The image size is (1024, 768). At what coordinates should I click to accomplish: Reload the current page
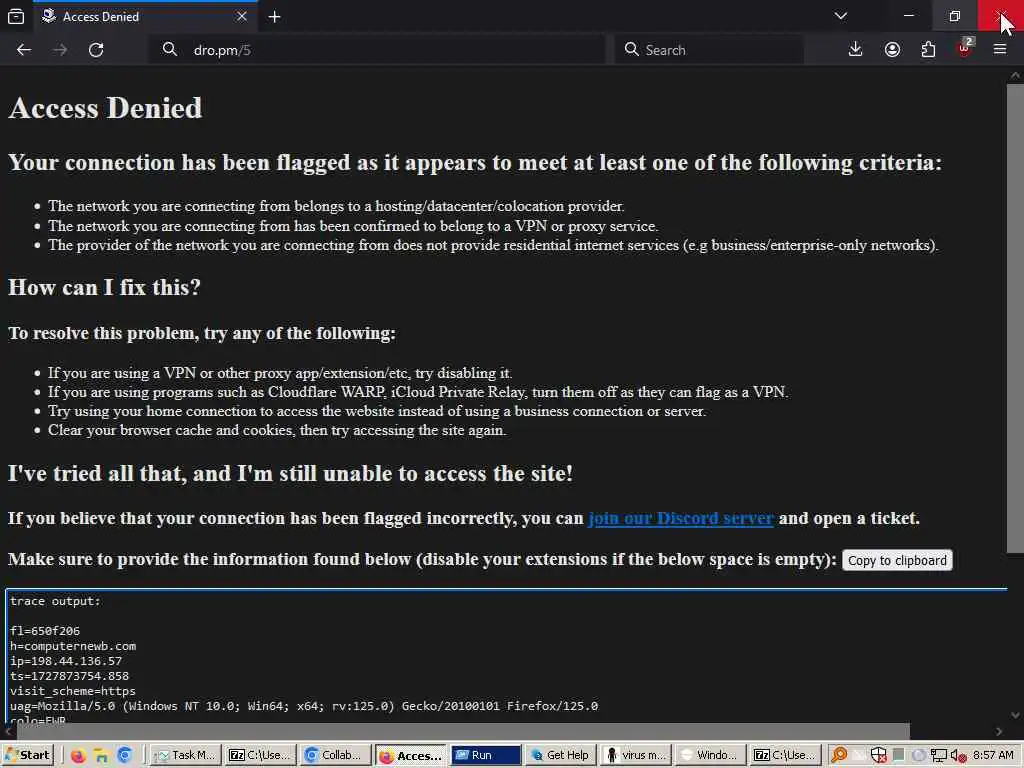[x=96, y=50]
